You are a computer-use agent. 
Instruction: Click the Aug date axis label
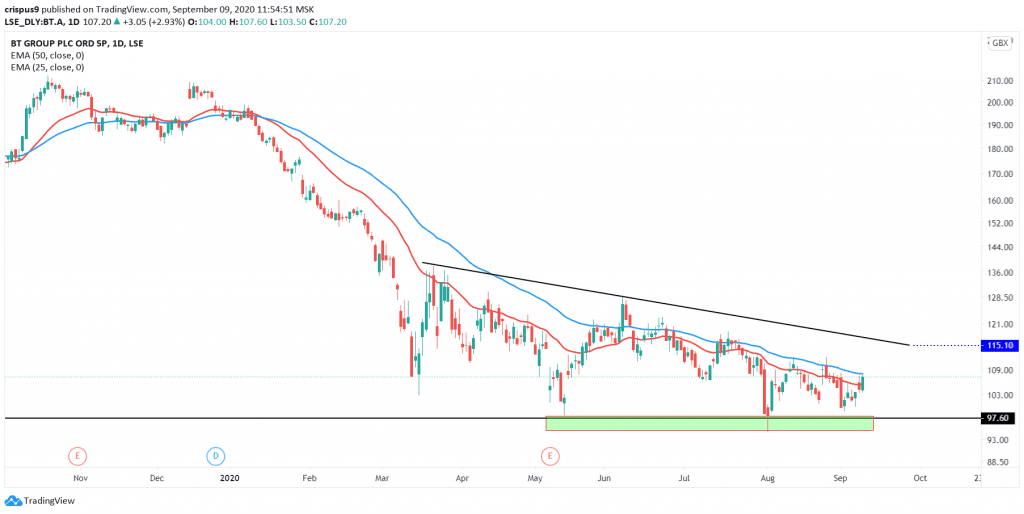768,478
